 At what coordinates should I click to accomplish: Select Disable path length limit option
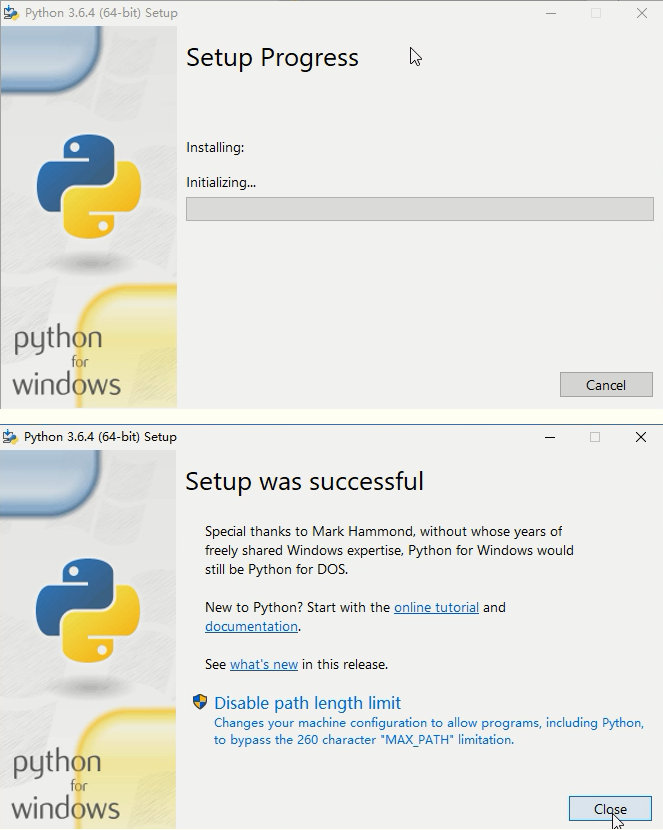click(307, 703)
